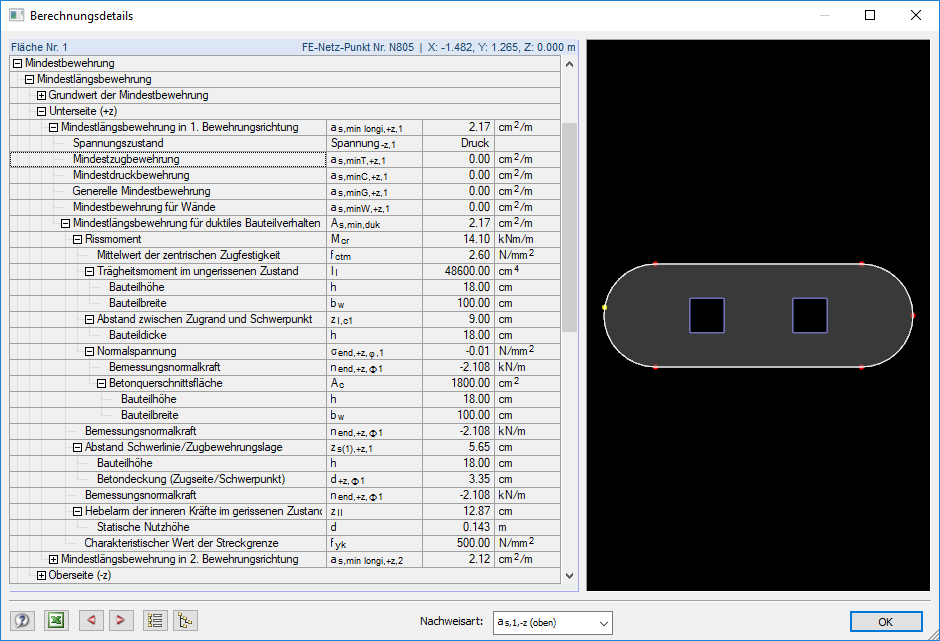Export the calculation table to Excel
This screenshot has height=641, width=940.
point(56,620)
